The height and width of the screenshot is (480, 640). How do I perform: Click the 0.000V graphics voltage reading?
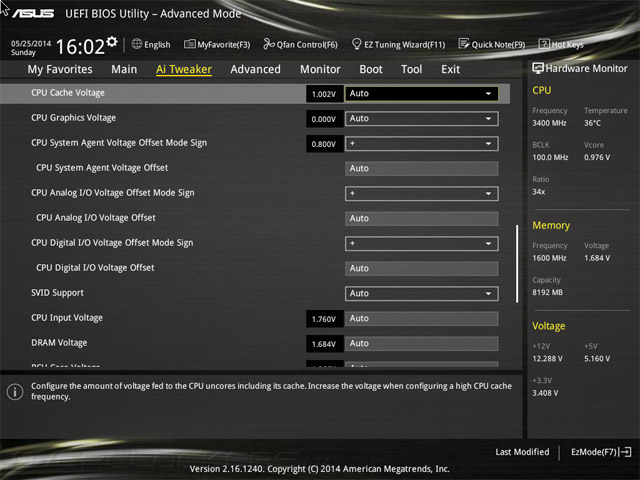324,119
